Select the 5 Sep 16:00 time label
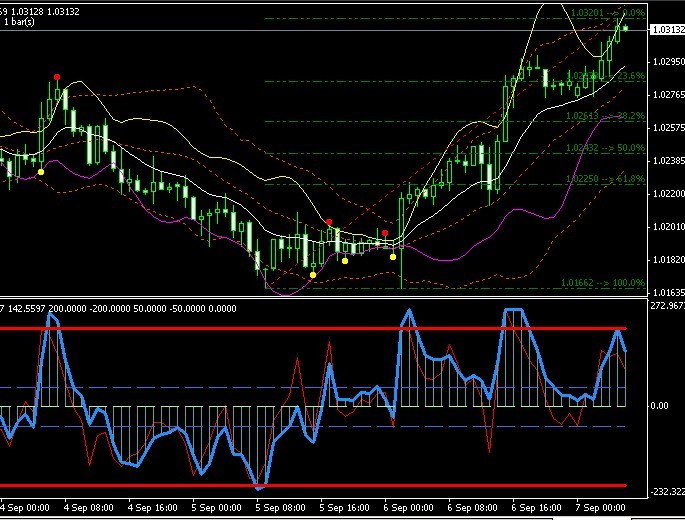 [344, 508]
